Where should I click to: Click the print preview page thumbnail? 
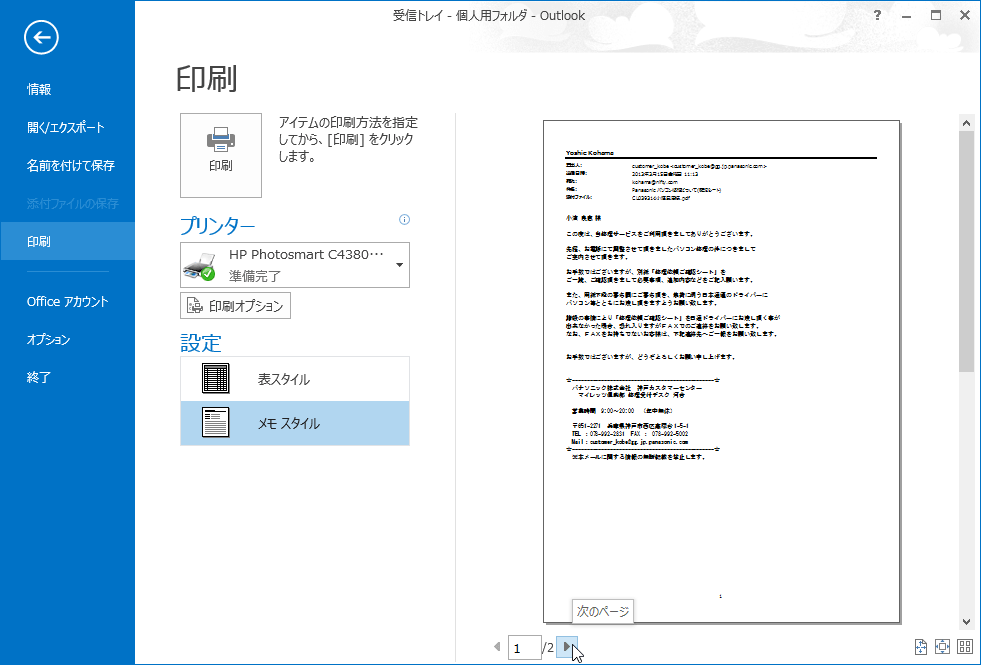721,372
